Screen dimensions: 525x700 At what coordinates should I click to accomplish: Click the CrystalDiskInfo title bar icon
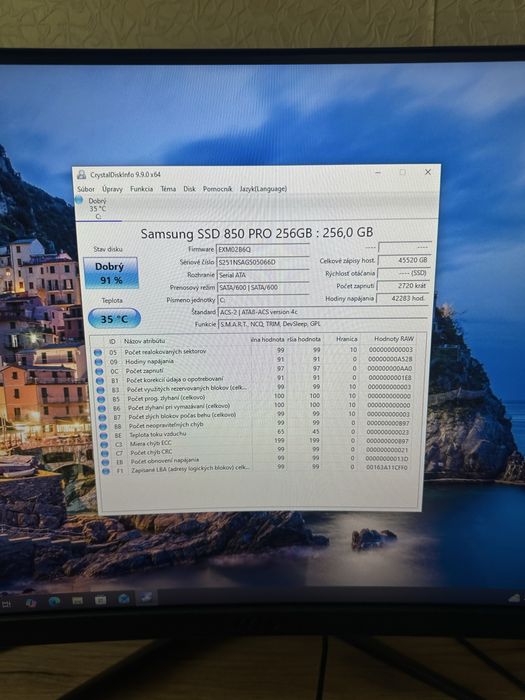pyautogui.click(x=82, y=175)
